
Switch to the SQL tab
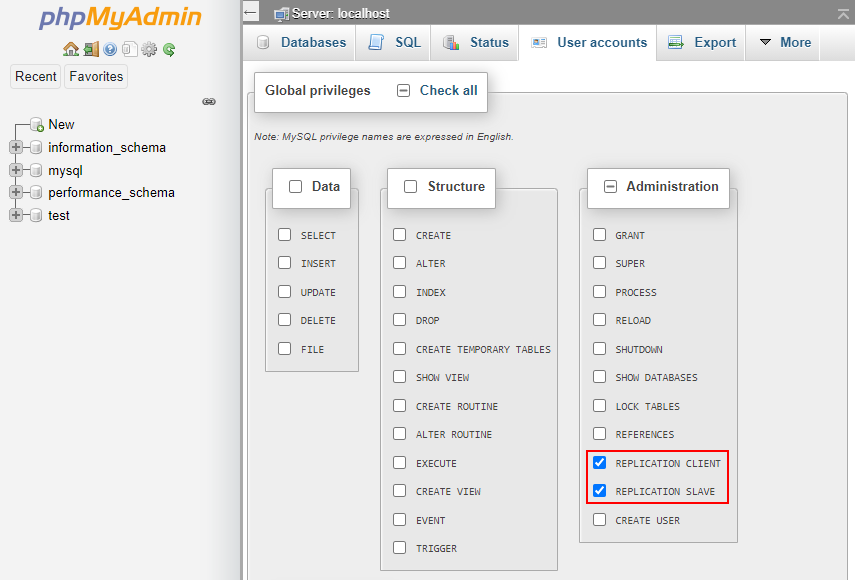(x=394, y=43)
